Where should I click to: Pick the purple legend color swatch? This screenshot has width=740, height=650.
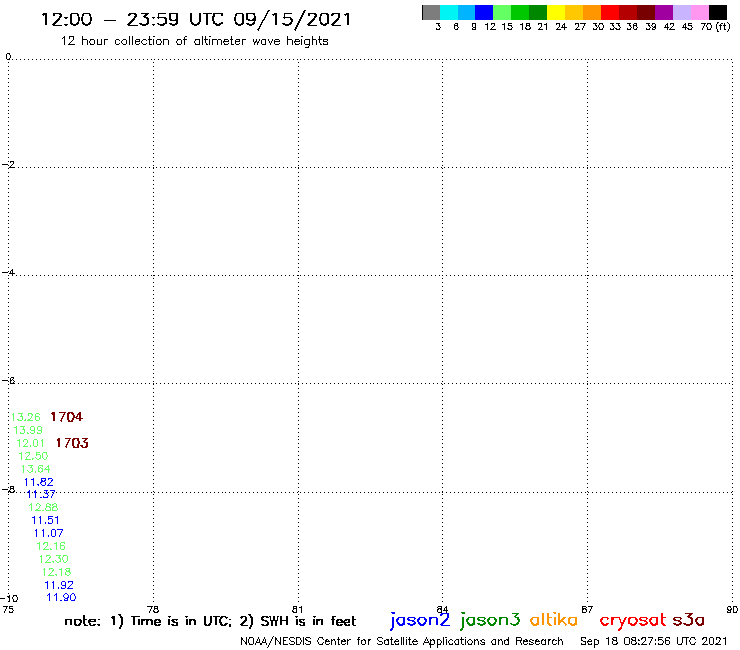[x=664, y=12]
